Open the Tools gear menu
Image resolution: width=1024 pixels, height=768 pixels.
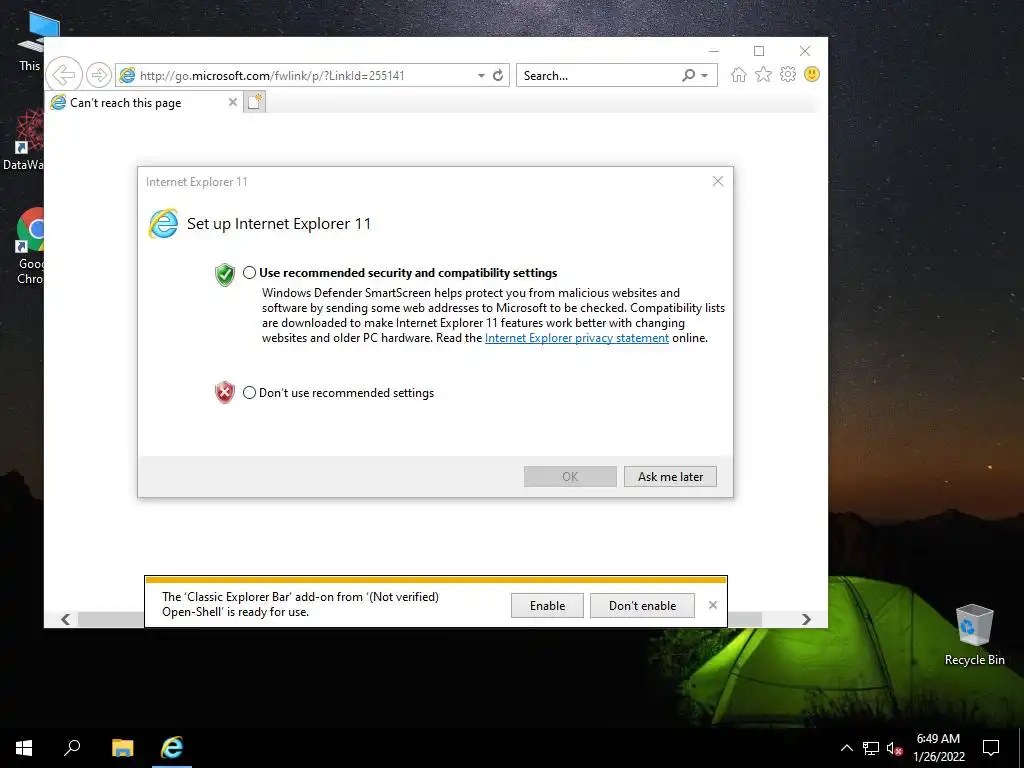[x=788, y=74]
